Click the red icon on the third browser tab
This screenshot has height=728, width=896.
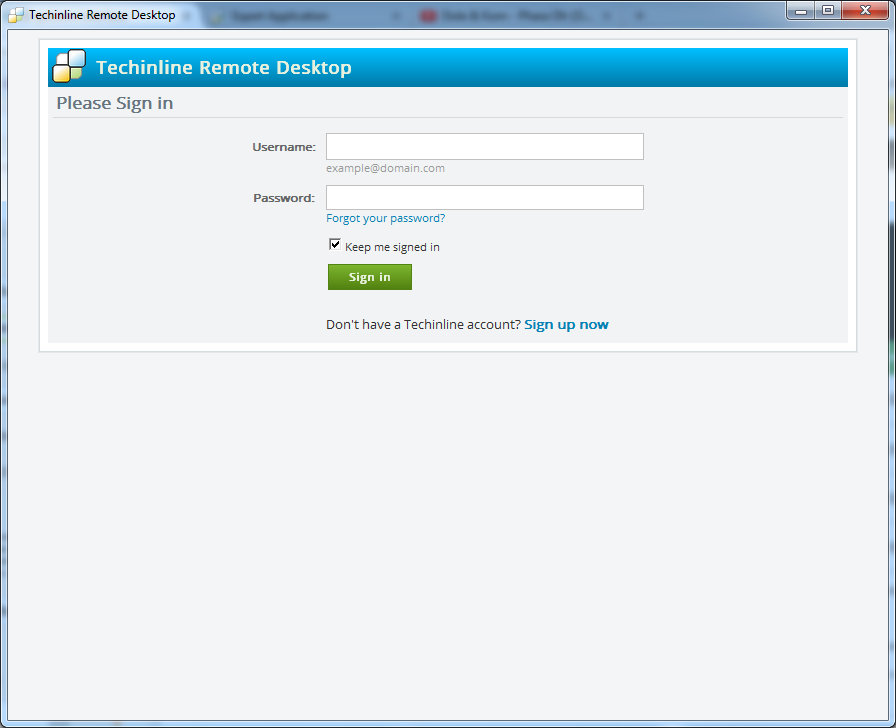[428, 16]
